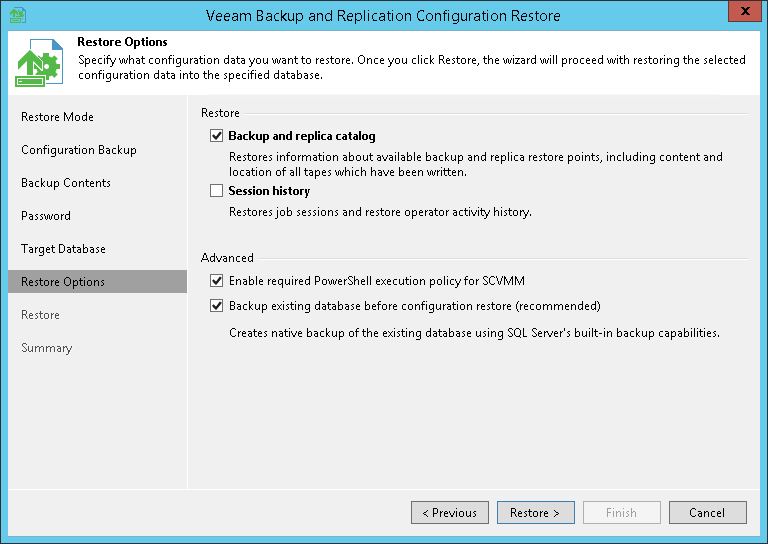The height and width of the screenshot is (544, 768).
Task: Select the Restore Options step
Action: [63, 282]
